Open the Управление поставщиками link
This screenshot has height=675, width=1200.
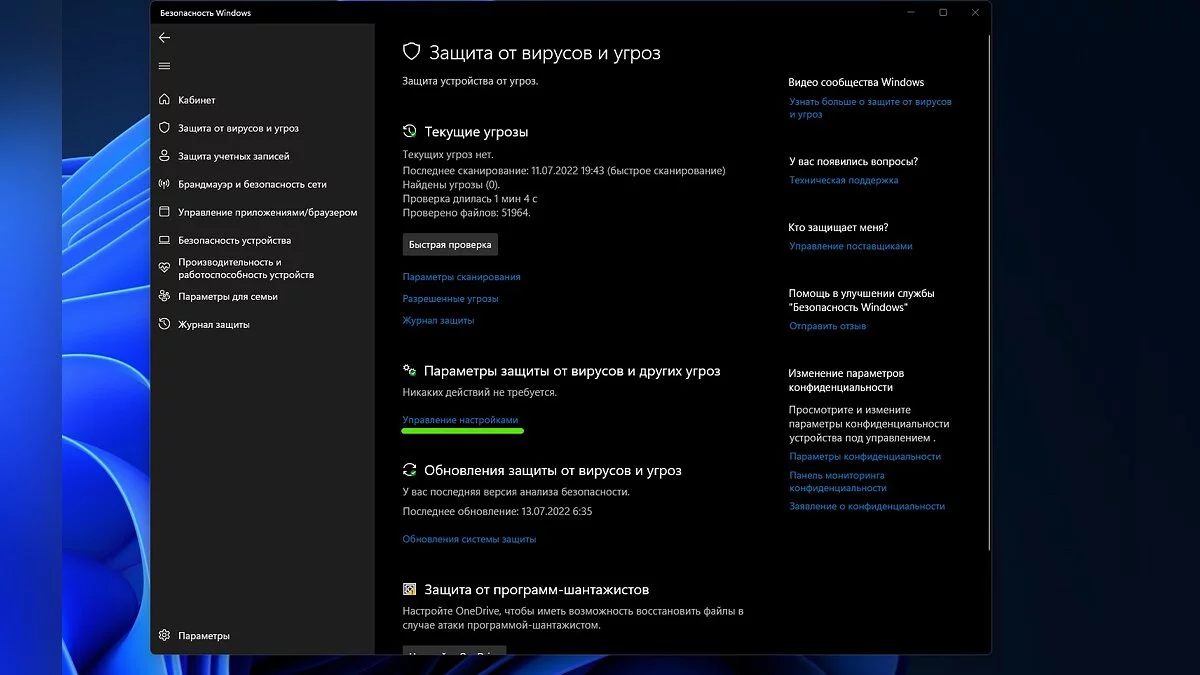coord(850,246)
